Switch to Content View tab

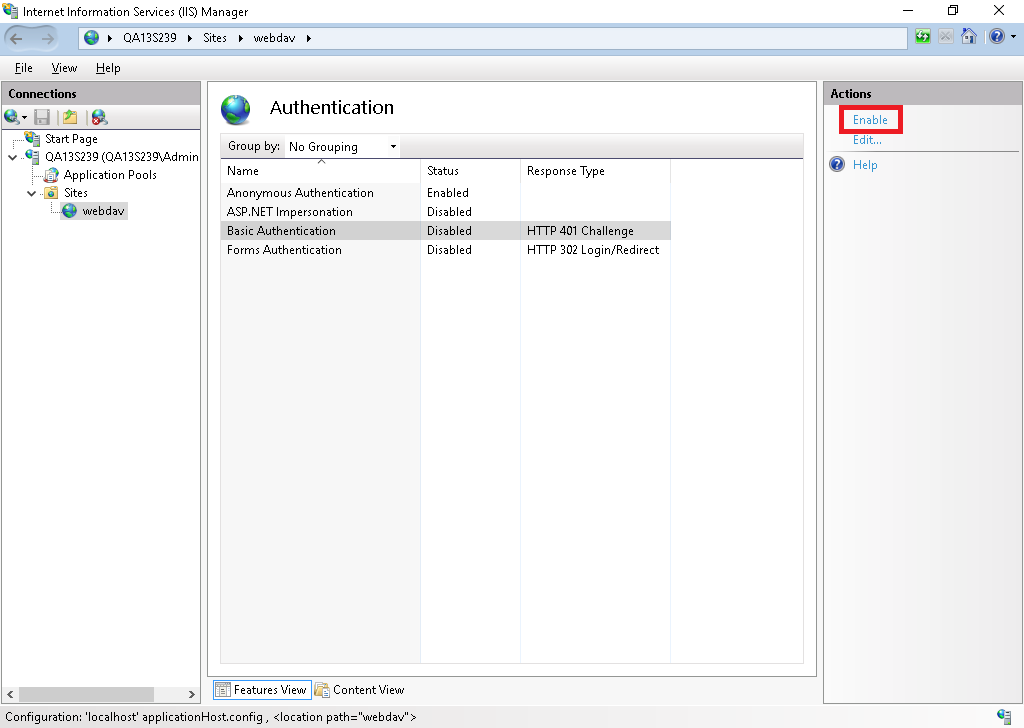point(359,689)
